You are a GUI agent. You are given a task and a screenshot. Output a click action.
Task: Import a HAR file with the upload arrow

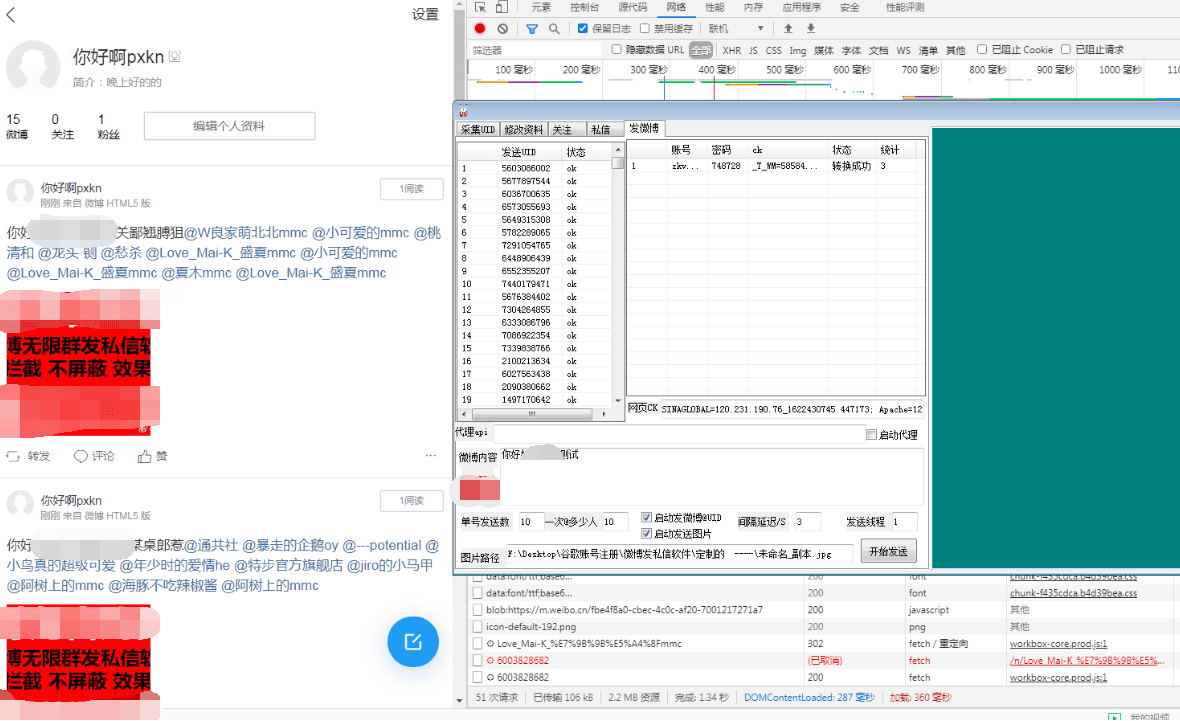tap(788, 29)
